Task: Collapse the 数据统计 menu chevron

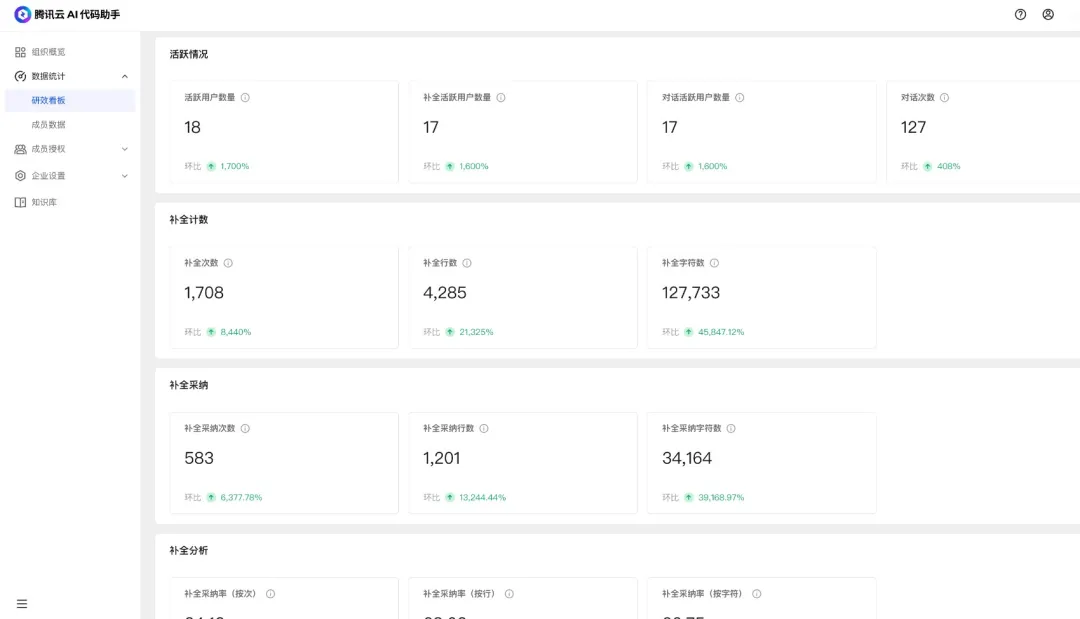Action: [x=125, y=76]
